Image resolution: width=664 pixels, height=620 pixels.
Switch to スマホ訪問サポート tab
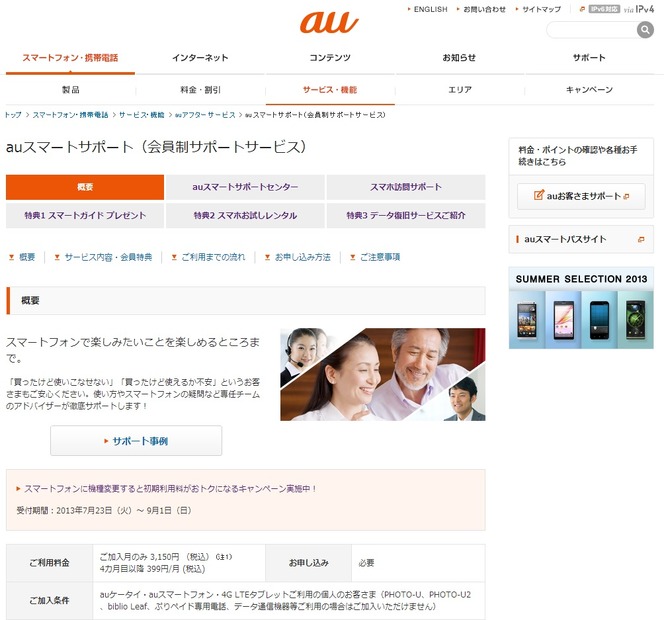tap(406, 187)
